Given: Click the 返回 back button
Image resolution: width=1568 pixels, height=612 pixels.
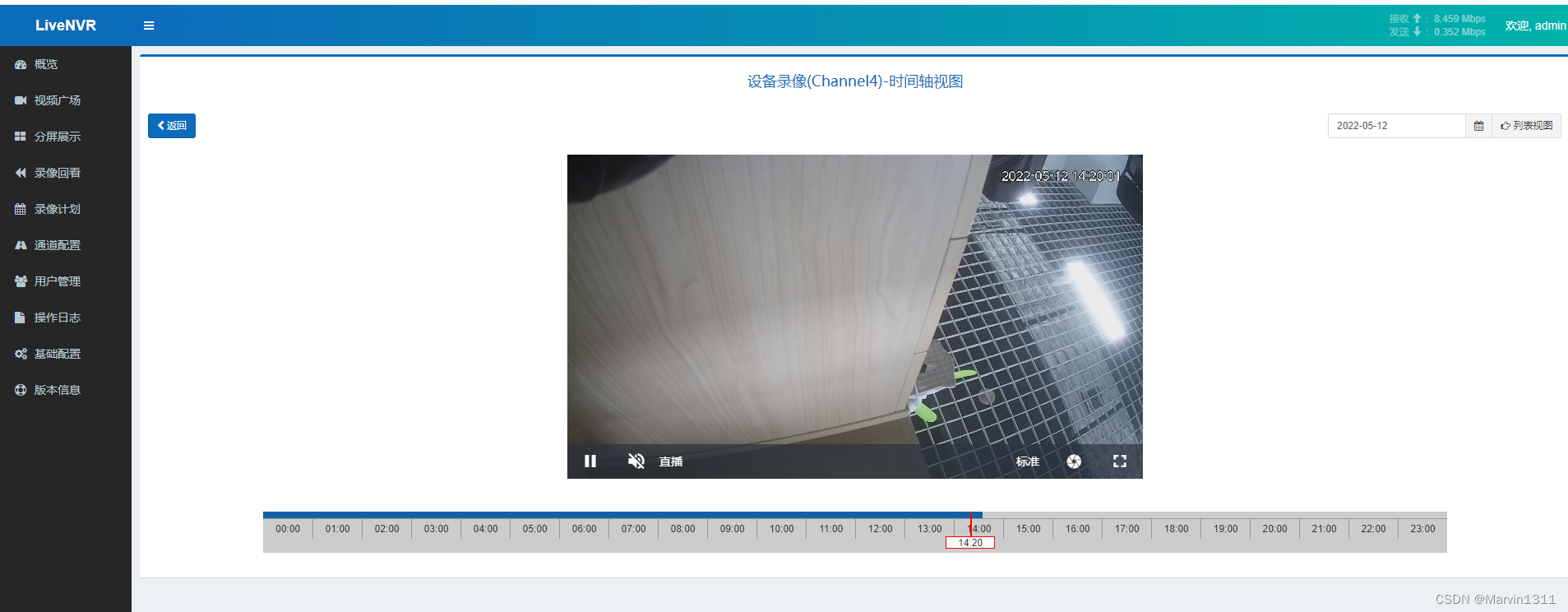Looking at the screenshot, I should [x=172, y=126].
